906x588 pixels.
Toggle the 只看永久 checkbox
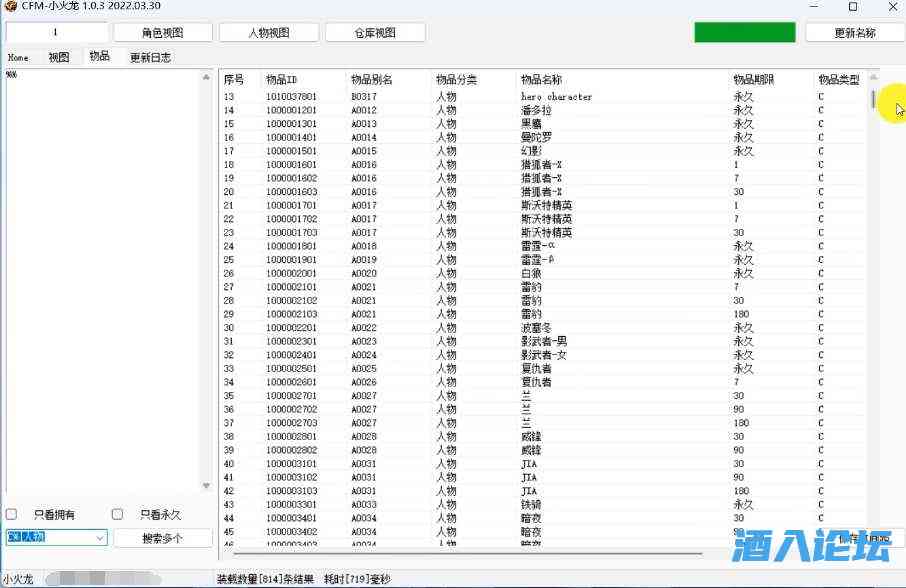(117, 514)
